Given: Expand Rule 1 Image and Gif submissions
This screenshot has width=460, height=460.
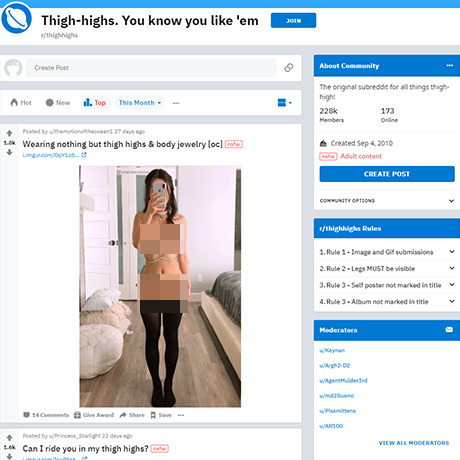Looking at the screenshot, I should tap(387, 252).
